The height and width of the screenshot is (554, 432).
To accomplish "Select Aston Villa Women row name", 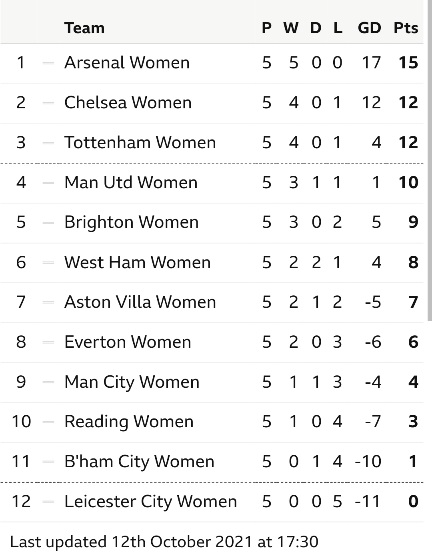I will [x=140, y=302].
